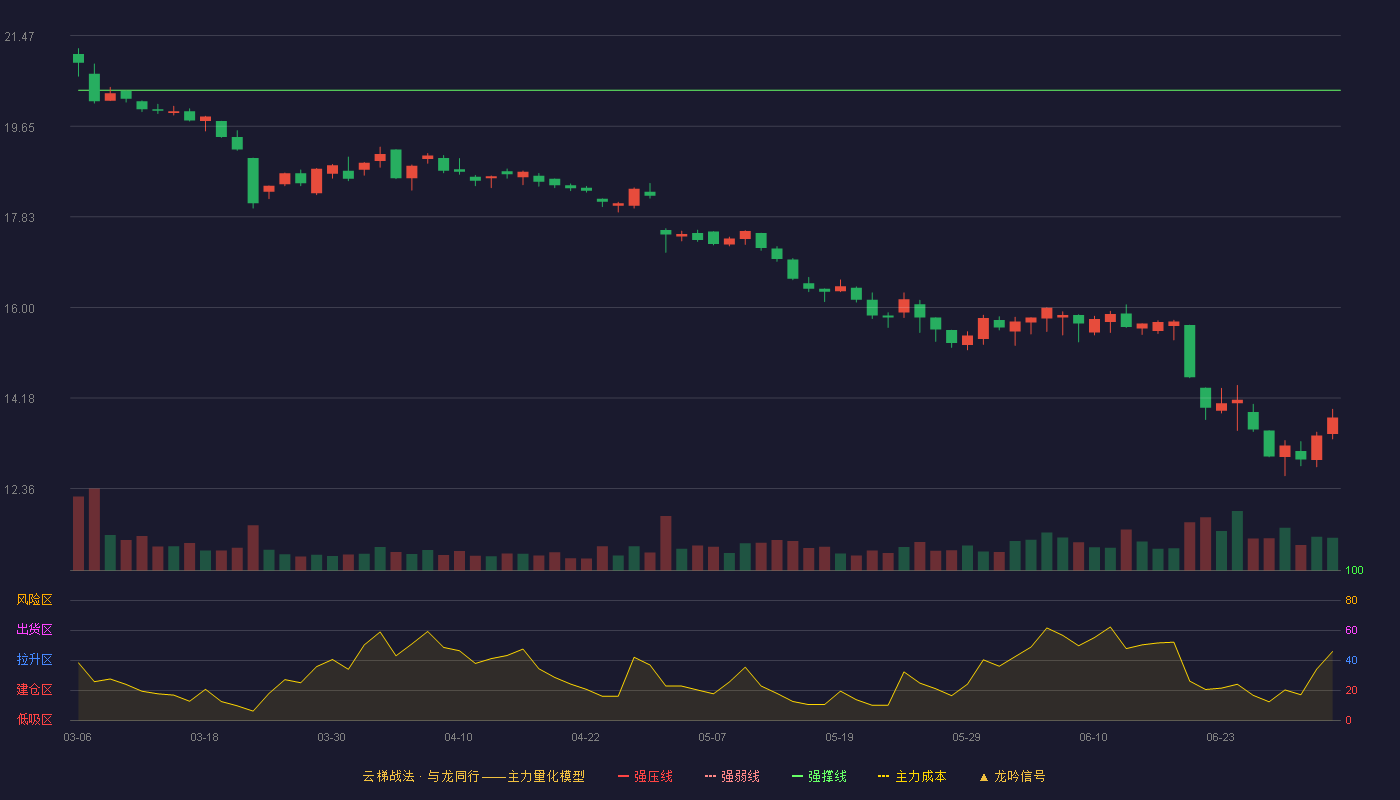The width and height of the screenshot is (1400, 800).
Task: Click the 12.36 price axis label
Action: pyautogui.click(x=19, y=489)
